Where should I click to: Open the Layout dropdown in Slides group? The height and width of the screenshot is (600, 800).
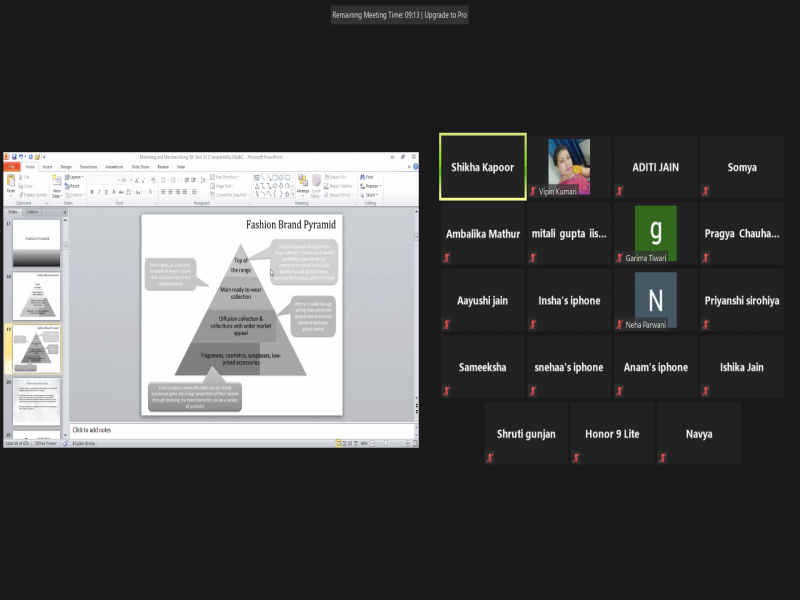click(75, 177)
